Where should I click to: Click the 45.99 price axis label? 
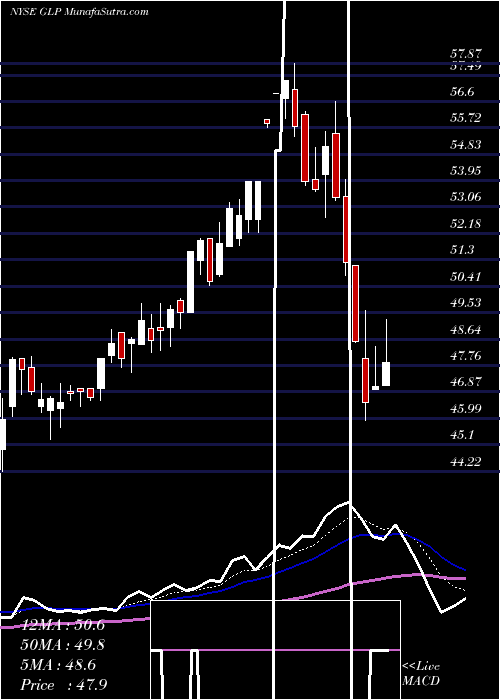point(466,409)
